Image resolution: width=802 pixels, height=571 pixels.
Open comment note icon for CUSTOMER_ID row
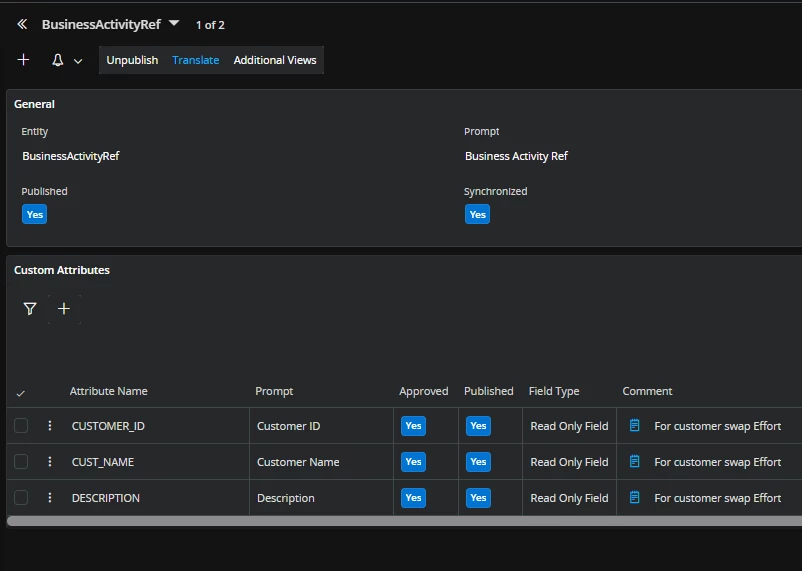tap(634, 426)
